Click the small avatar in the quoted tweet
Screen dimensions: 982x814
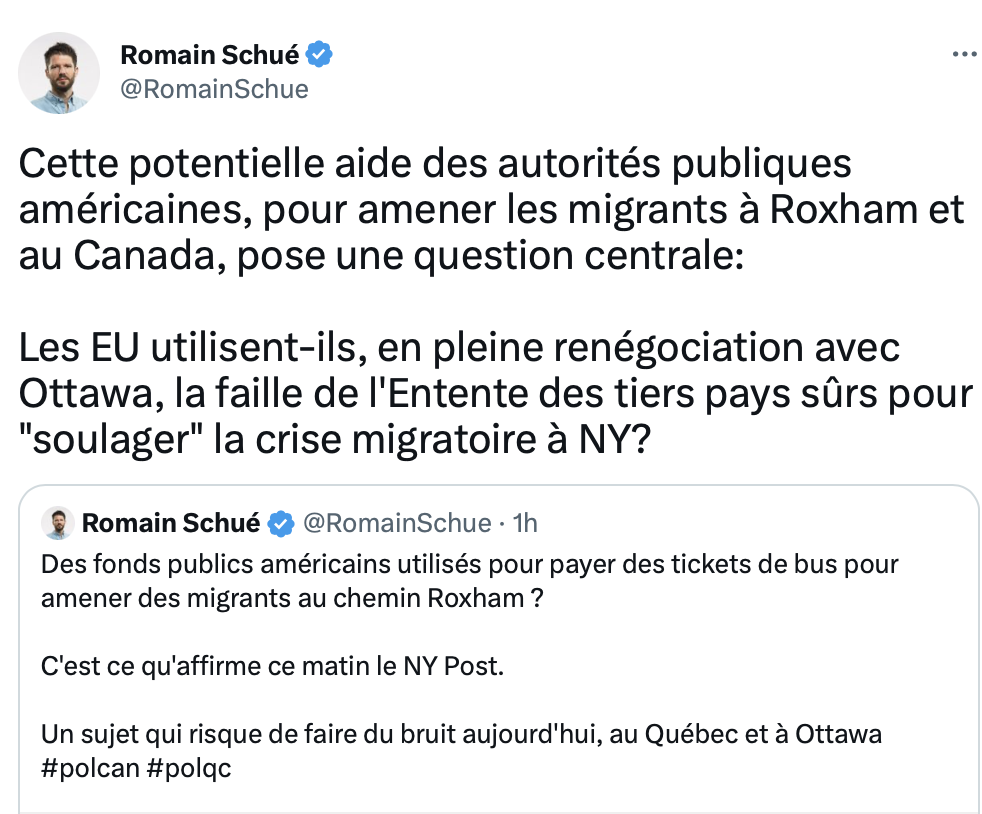tap(58, 523)
